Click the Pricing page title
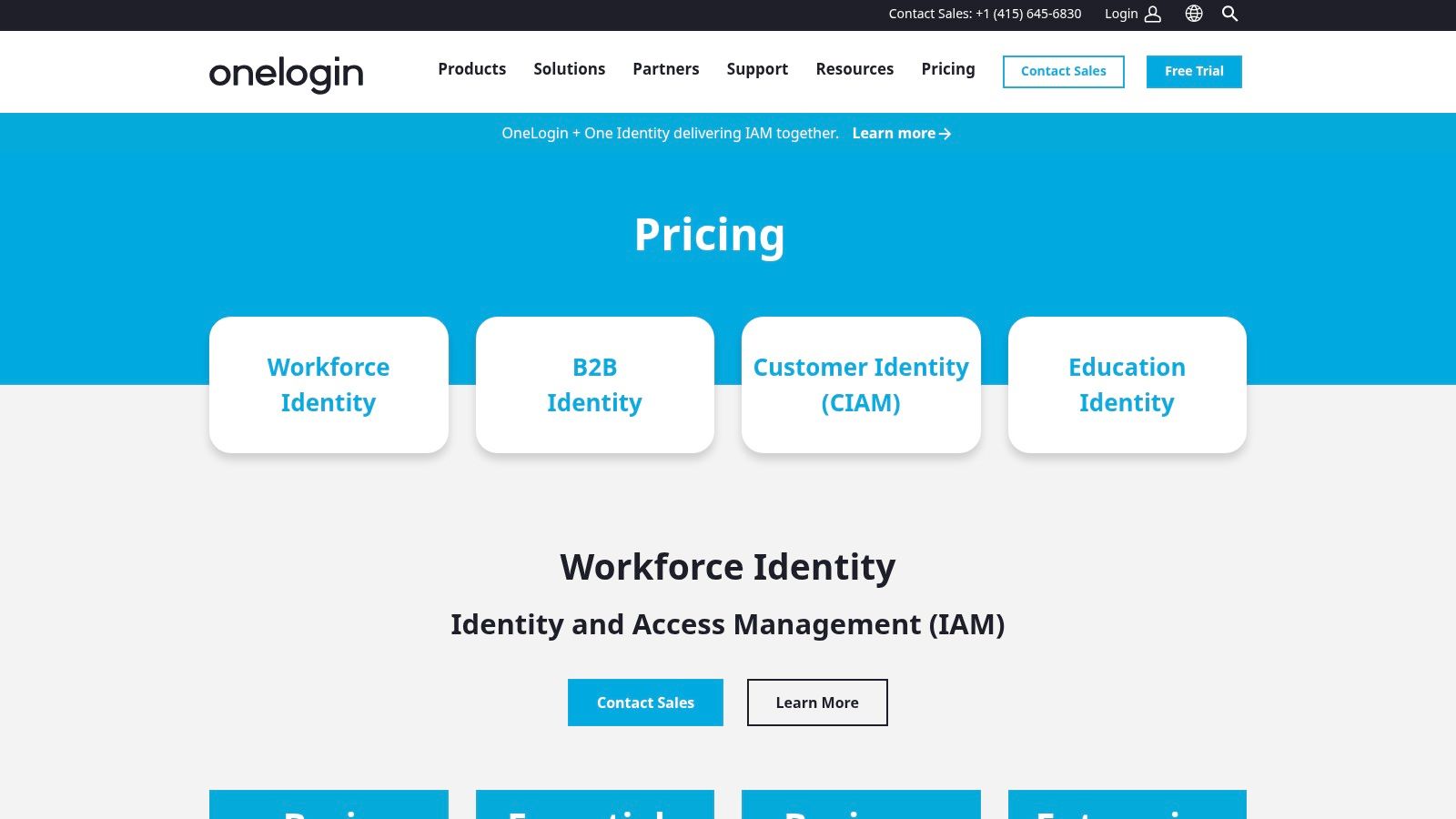The width and height of the screenshot is (1456, 819). tap(710, 235)
